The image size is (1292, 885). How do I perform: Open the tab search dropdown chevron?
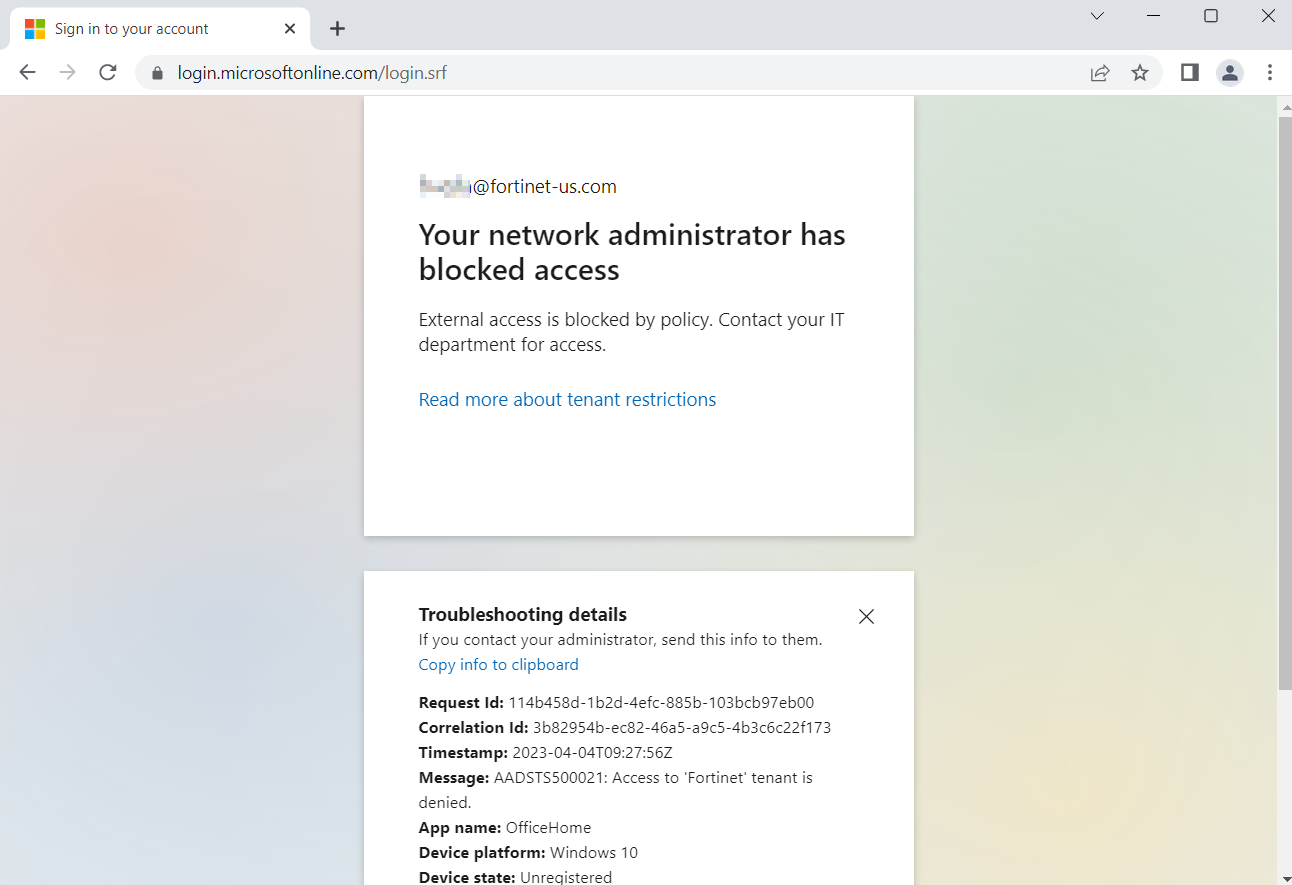coord(1097,16)
